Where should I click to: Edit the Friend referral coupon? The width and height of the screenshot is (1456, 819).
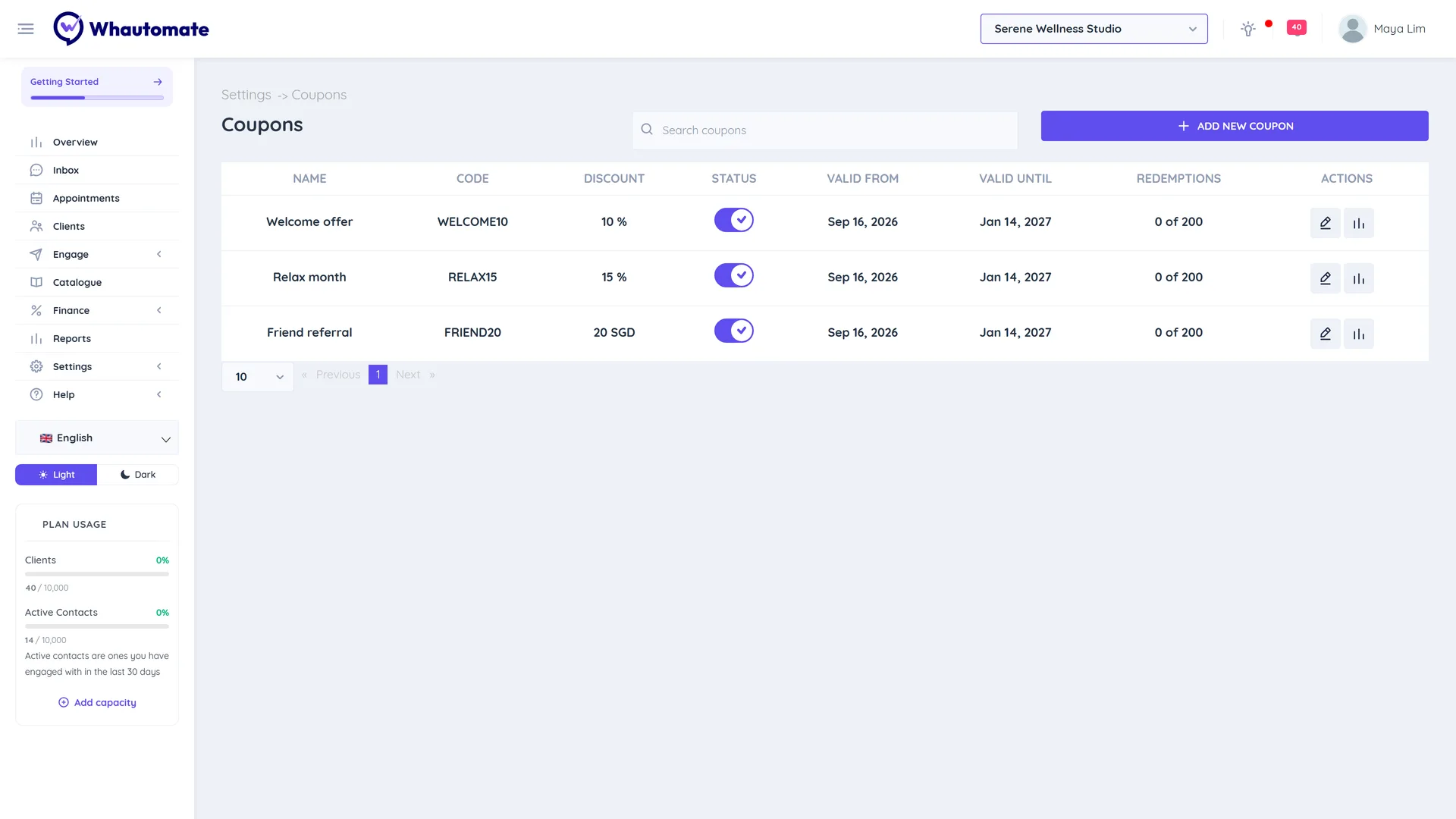click(x=1325, y=334)
